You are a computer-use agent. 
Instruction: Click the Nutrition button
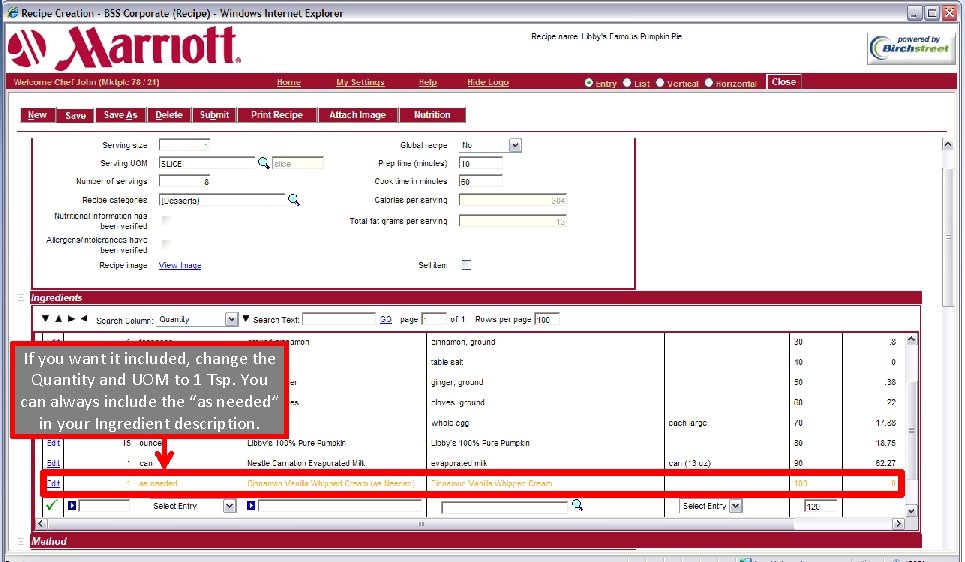coord(432,115)
